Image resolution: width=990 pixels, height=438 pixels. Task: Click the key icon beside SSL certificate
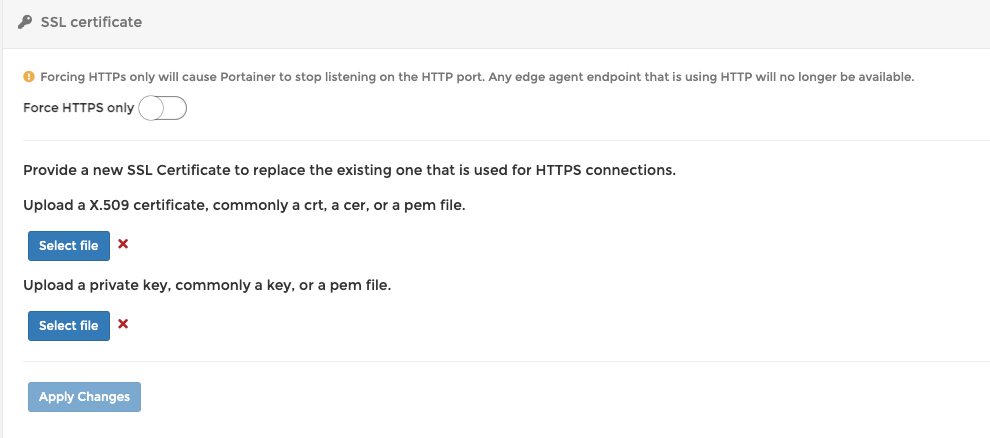pyautogui.click(x=25, y=22)
